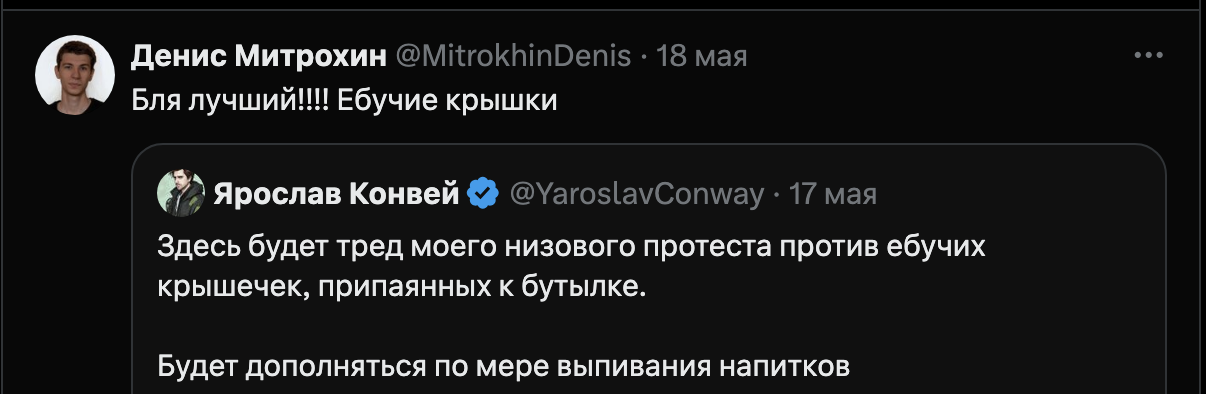Open the @MitrokhinDenis handle
The height and width of the screenshot is (394, 1206).
514,56
